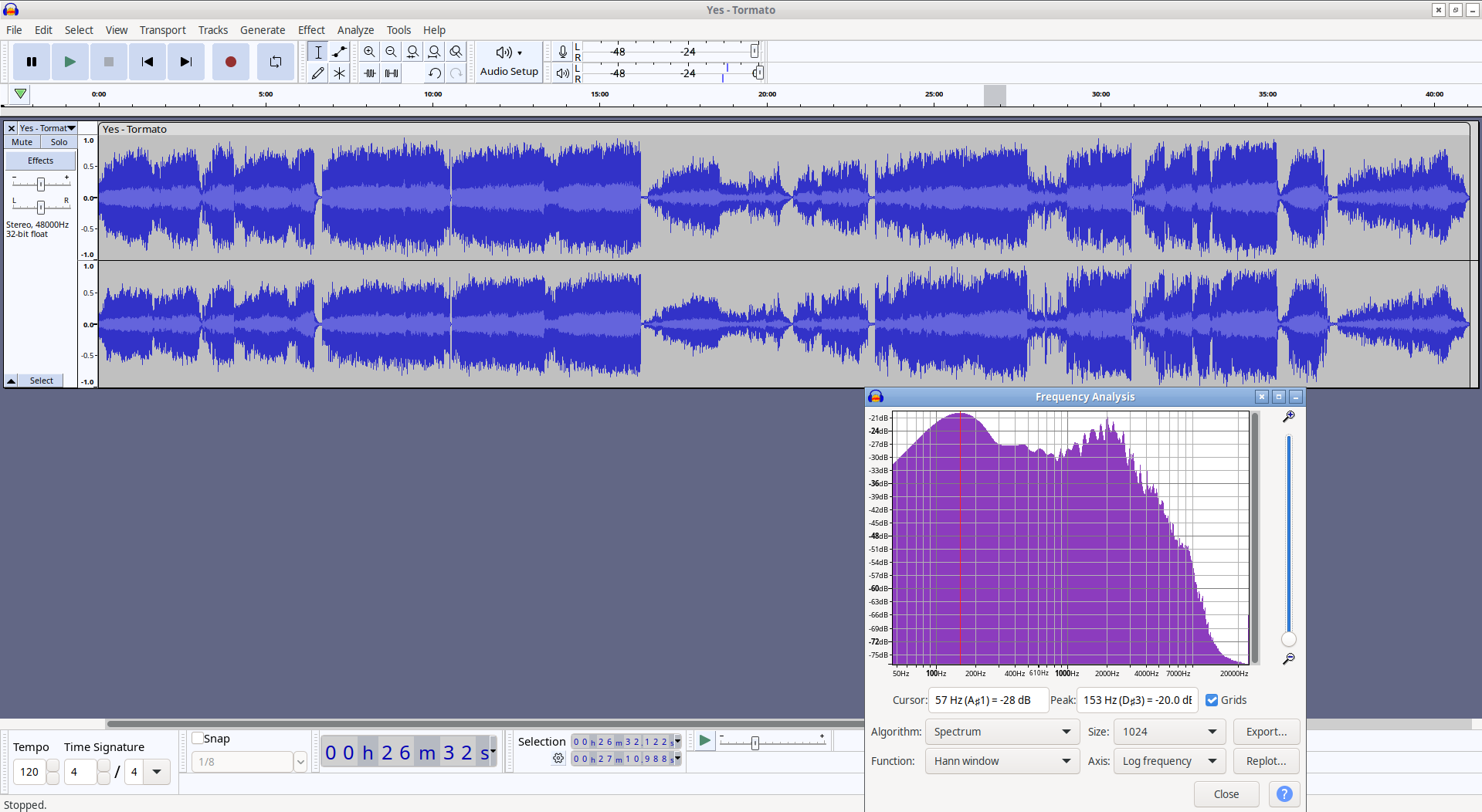Click Close in Frequency Analysis
Image resolution: width=1482 pixels, height=812 pixels.
tap(1226, 794)
